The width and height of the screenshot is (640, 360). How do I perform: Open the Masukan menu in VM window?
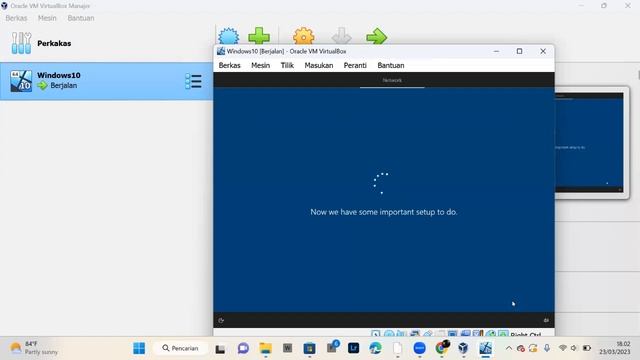(x=319, y=65)
